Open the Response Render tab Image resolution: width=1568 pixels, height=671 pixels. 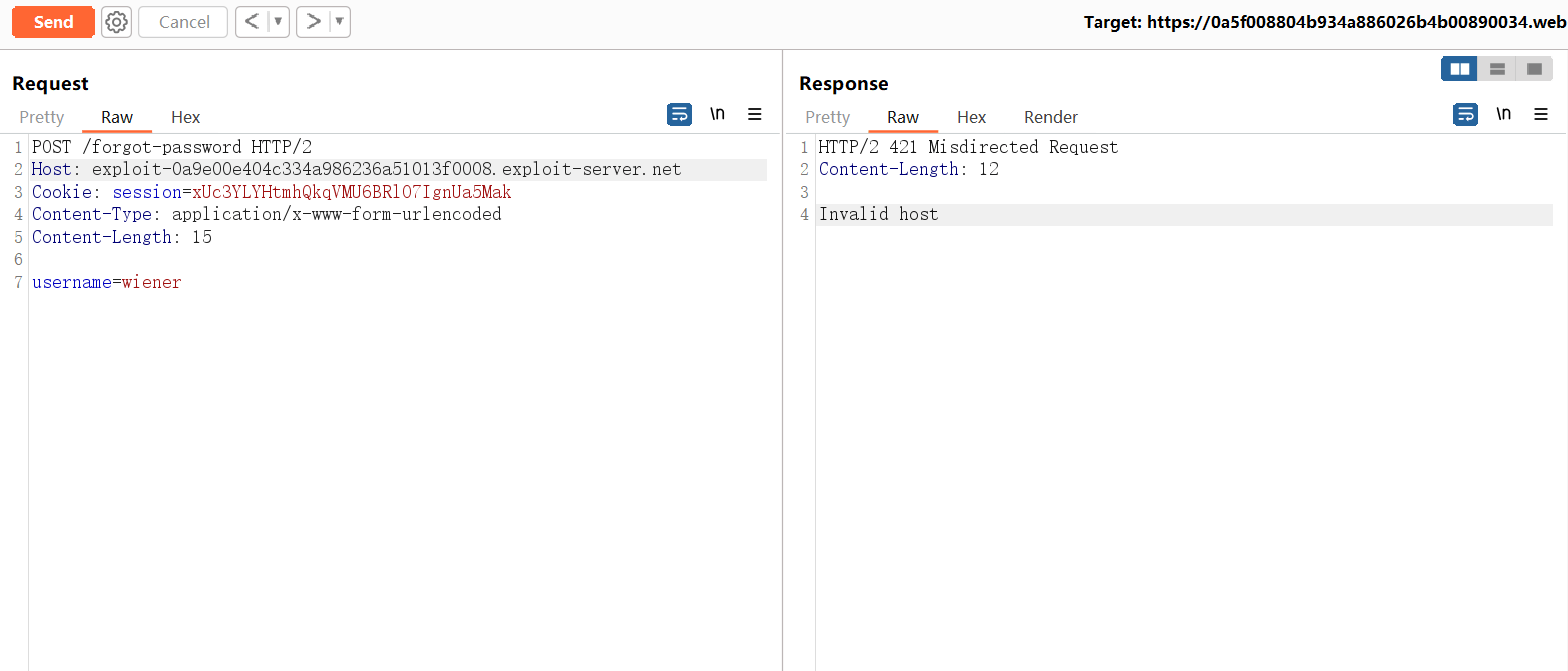1051,117
